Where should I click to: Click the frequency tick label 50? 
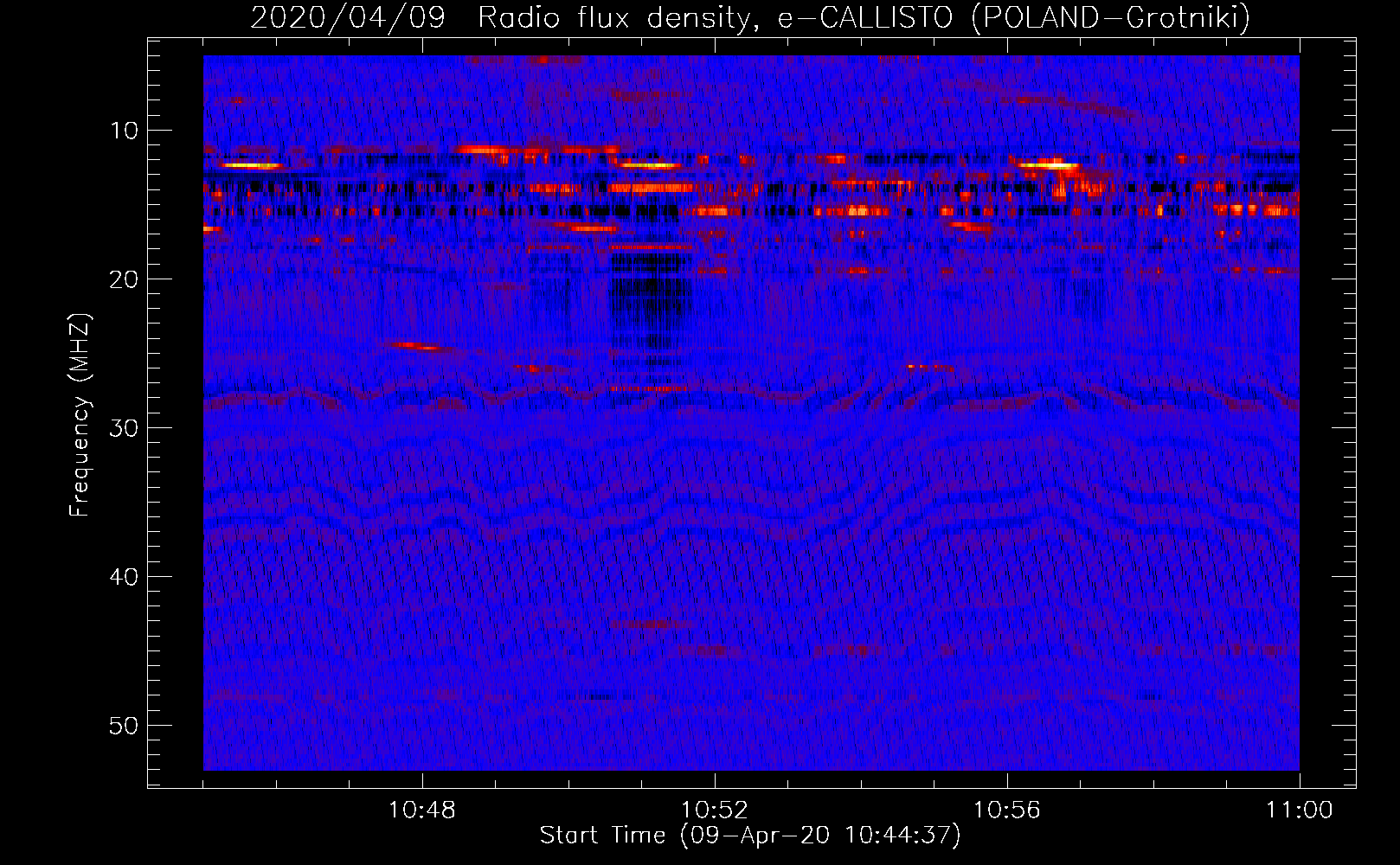(x=124, y=726)
